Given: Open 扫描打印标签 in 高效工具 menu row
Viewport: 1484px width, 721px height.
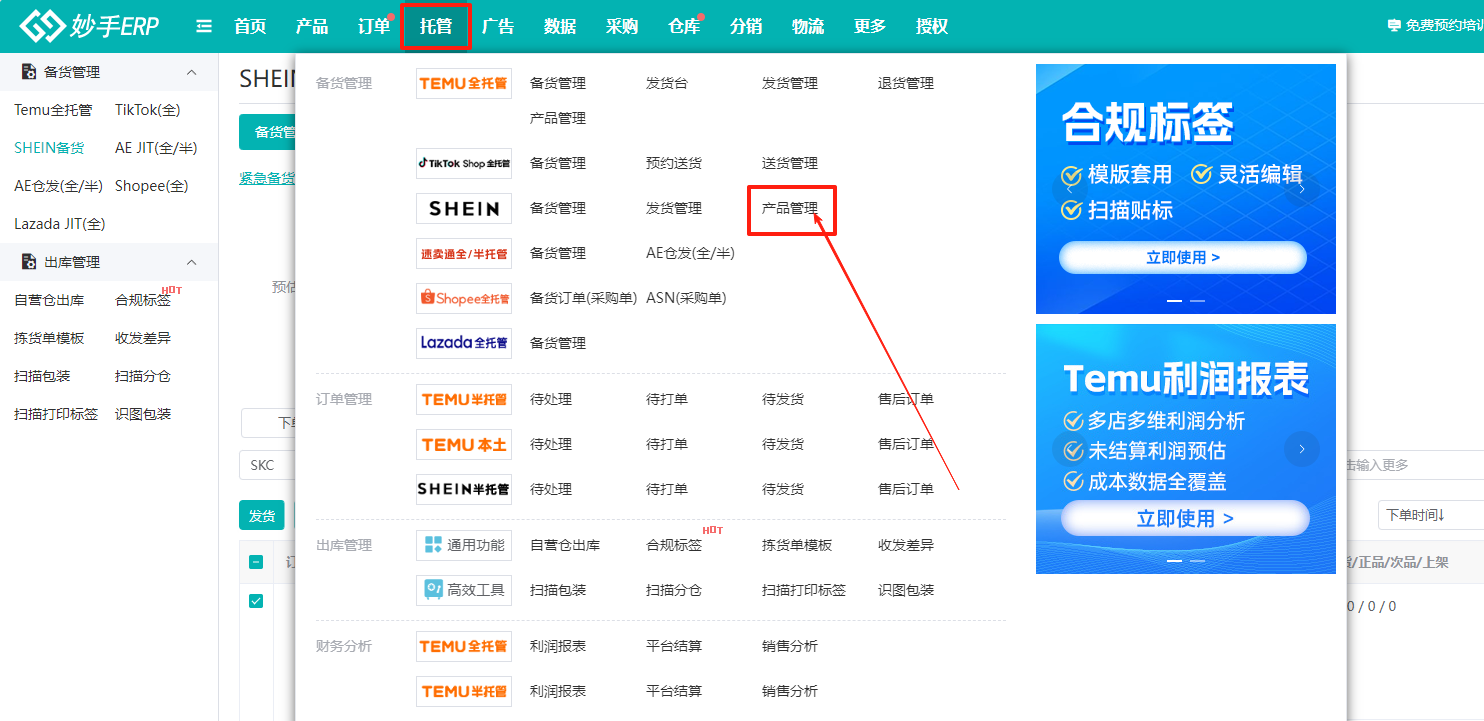Looking at the screenshot, I should (804, 590).
